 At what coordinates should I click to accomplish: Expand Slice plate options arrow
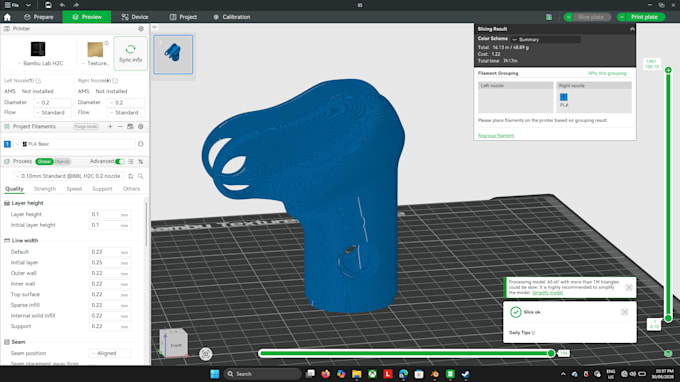pyautogui.click(x=568, y=17)
